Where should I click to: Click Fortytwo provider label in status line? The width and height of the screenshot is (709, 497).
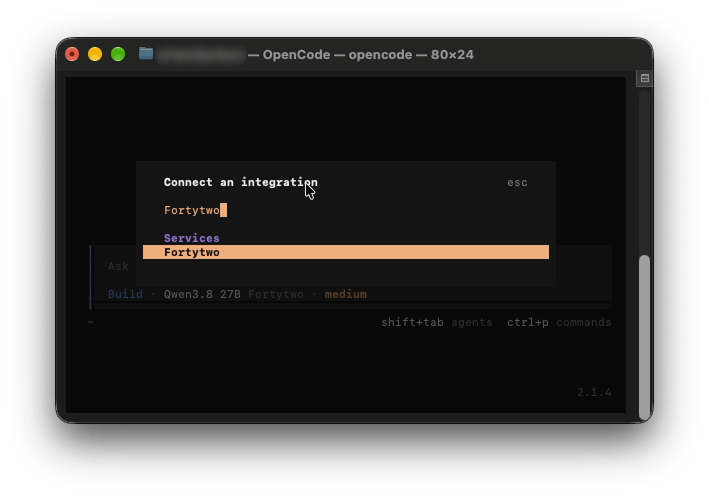click(x=276, y=294)
